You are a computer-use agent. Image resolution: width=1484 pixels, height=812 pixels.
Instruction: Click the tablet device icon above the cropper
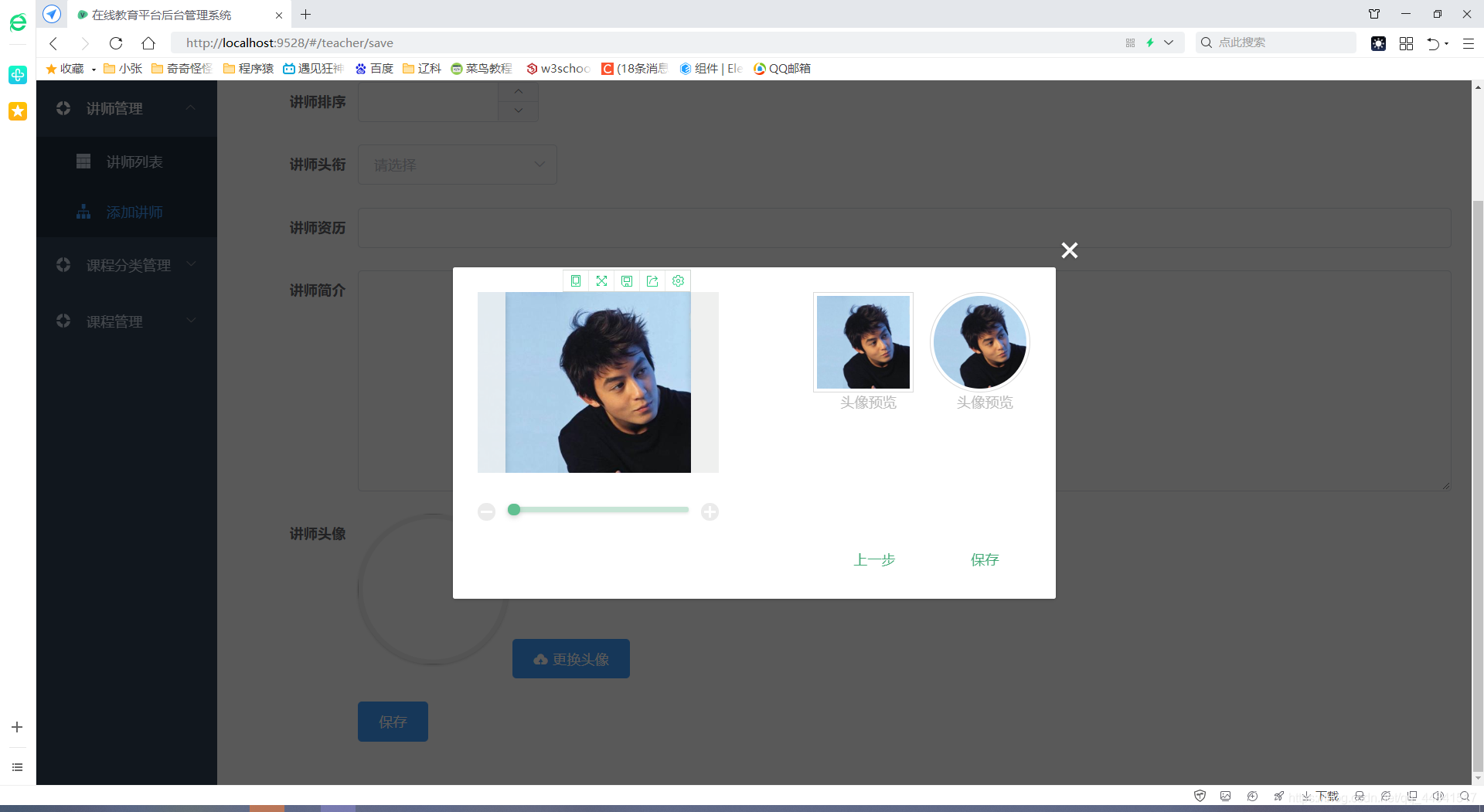tap(576, 281)
